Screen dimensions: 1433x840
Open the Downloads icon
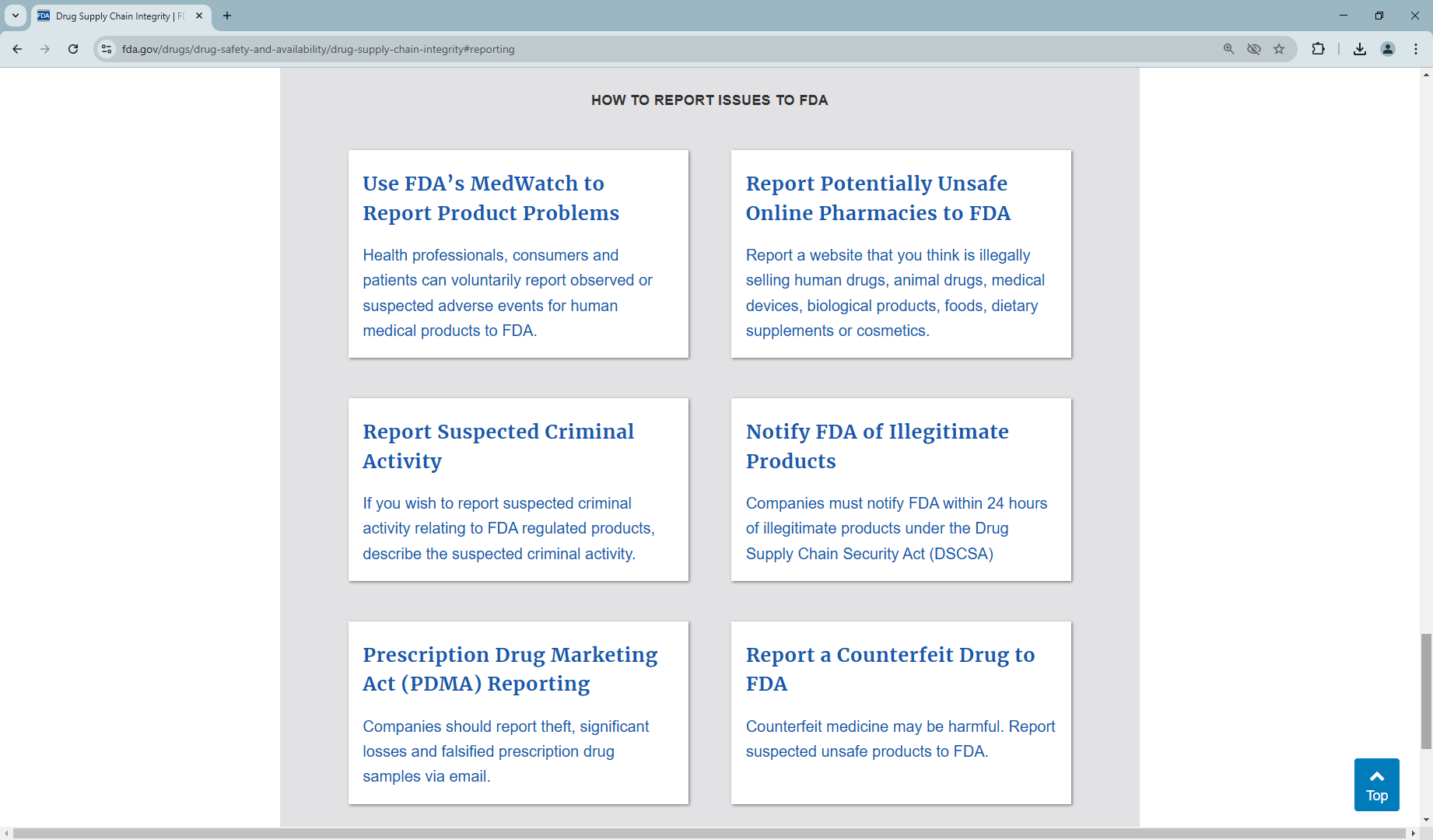click(x=1360, y=49)
